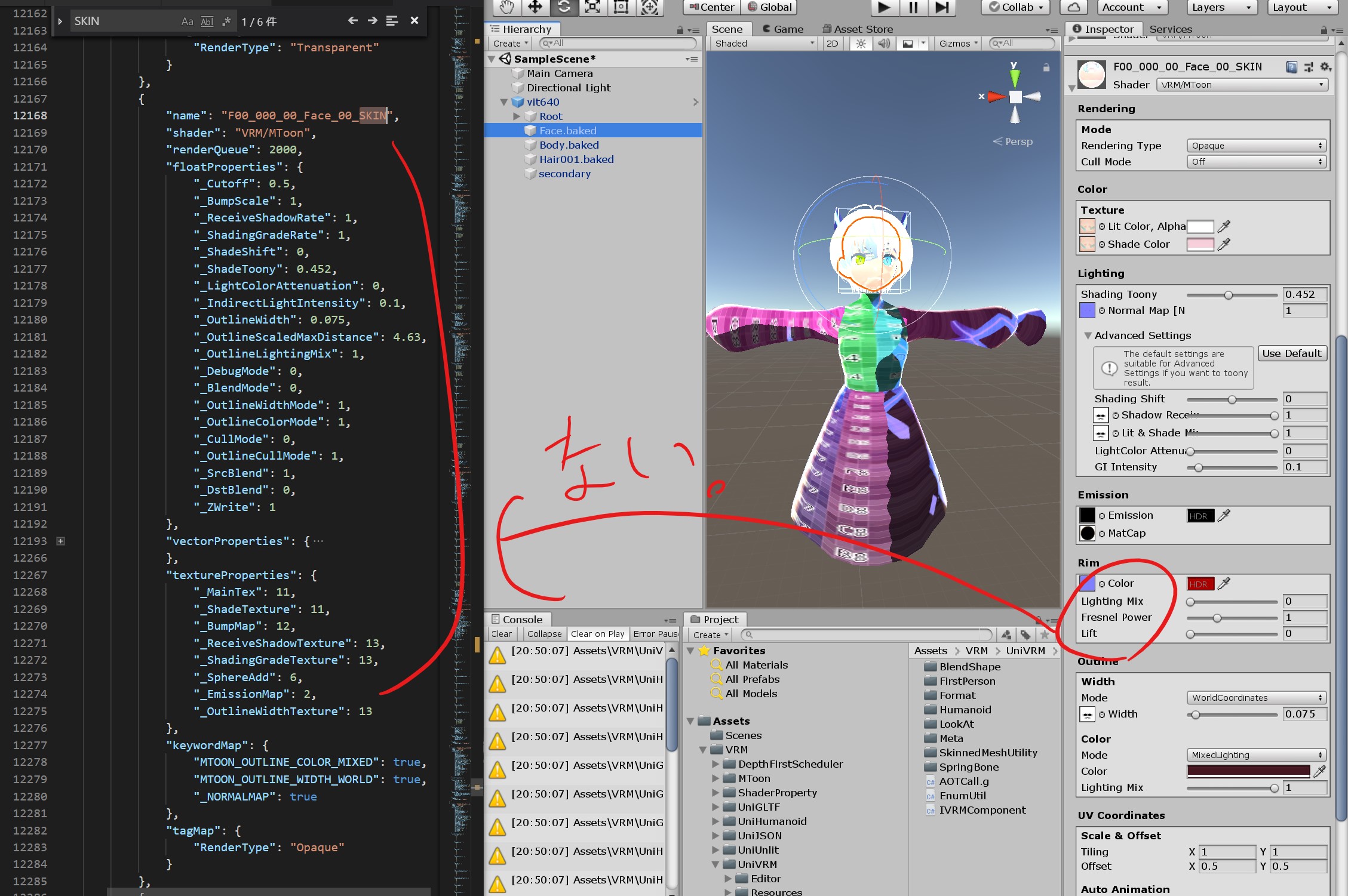The image size is (1348, 896).
Task: Toggle 2D view in the Scene panel
Action: (x=833, y=43)
